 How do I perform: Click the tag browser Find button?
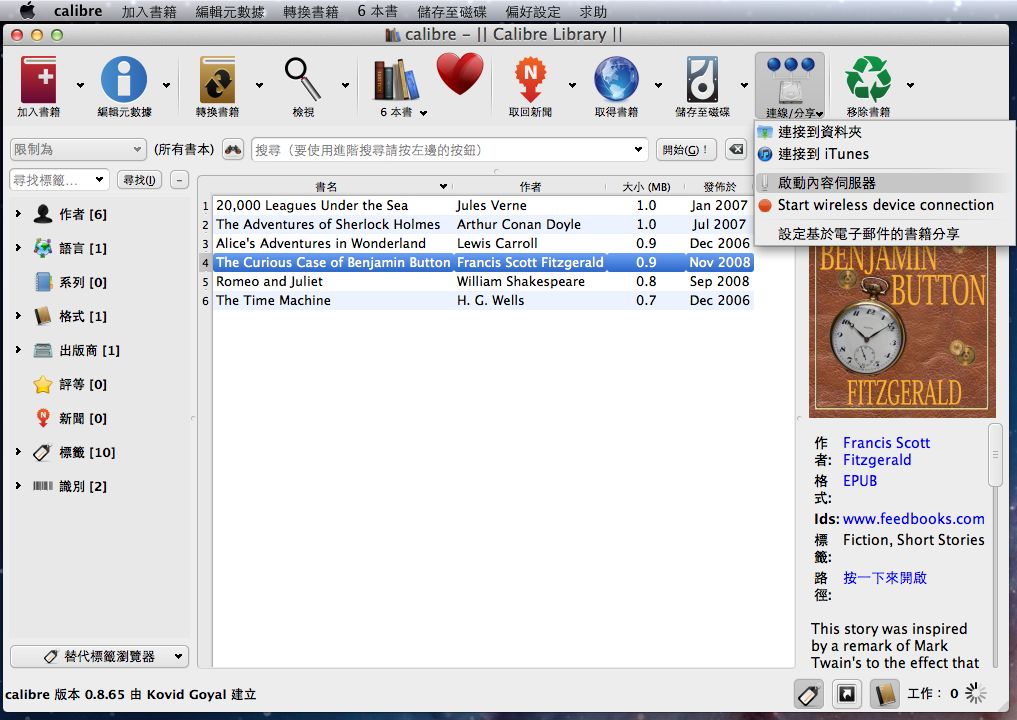point(139,180)
